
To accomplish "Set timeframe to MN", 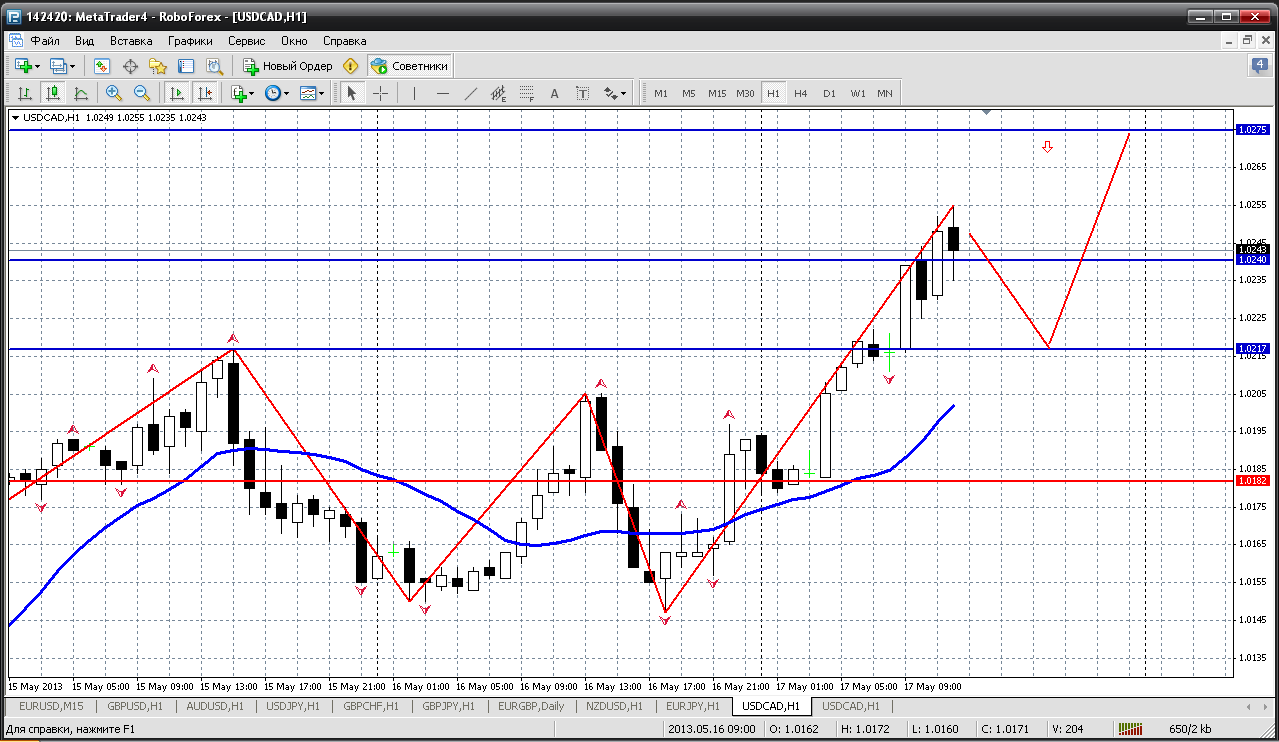I will point(885,93).
